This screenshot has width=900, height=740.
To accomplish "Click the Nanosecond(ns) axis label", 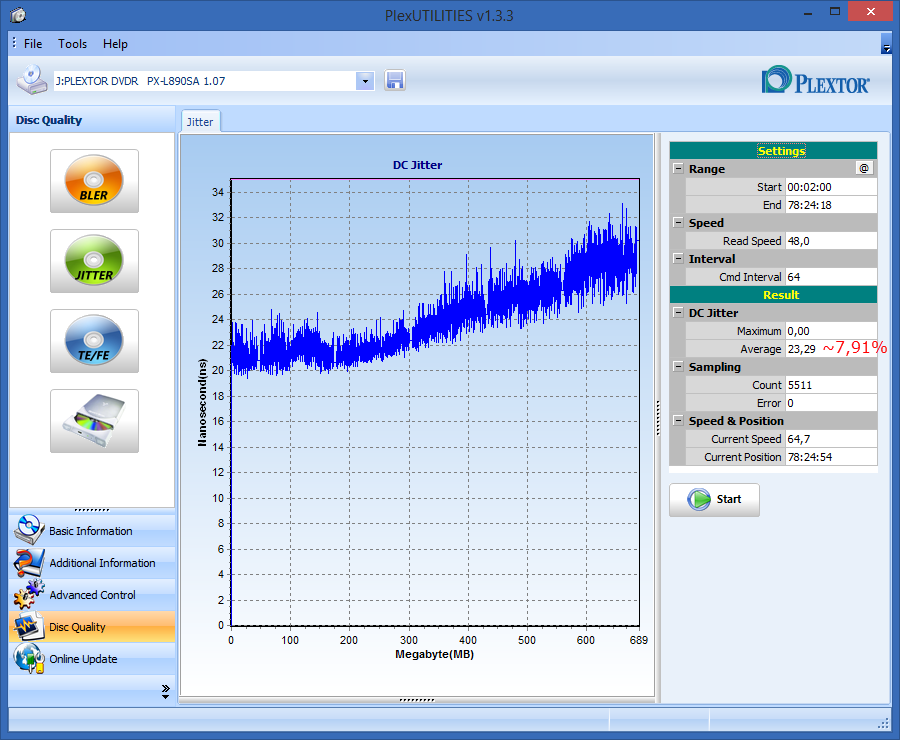I will [202, 402].
